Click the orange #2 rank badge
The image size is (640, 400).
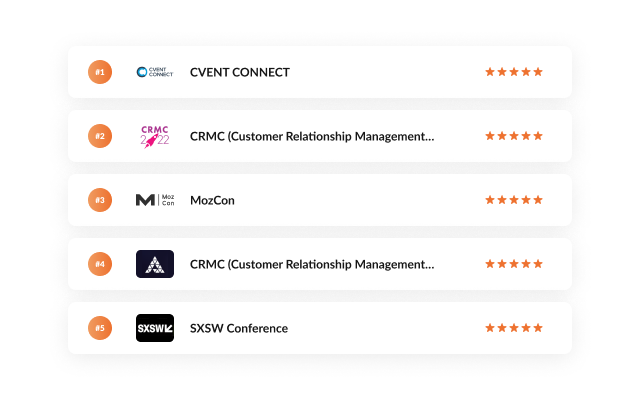pyautogui.click(x=99, y=136)
